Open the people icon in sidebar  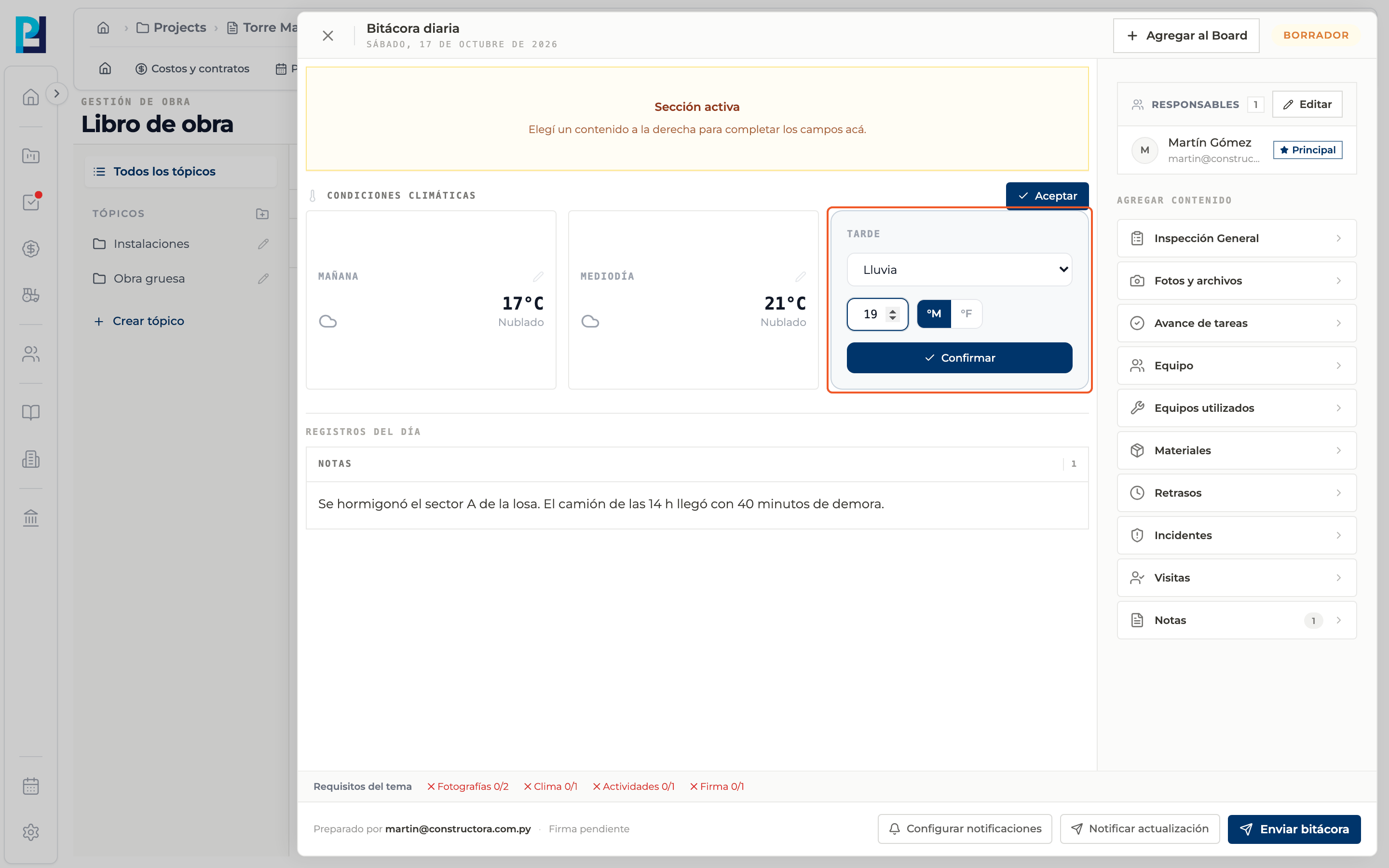(31, 353)
